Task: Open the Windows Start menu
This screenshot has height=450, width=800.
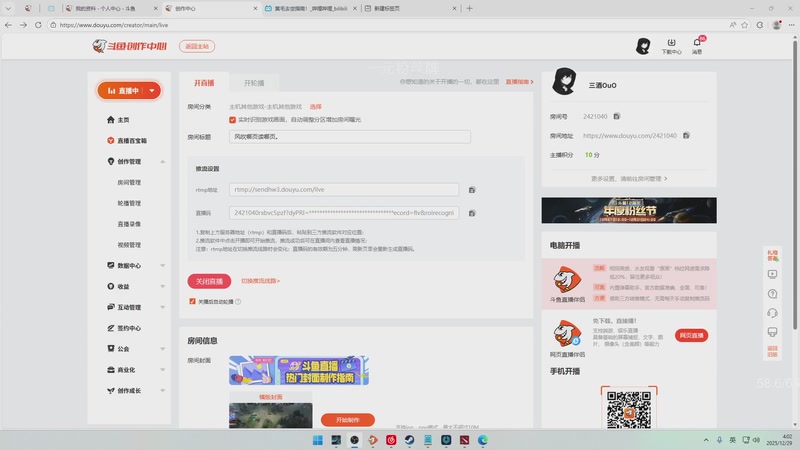Action: (x=317, y=440)
